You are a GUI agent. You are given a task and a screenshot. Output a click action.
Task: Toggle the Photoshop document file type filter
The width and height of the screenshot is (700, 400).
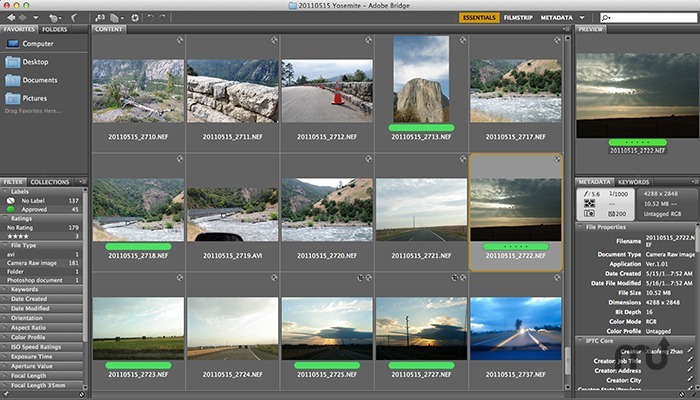[42, 280]
